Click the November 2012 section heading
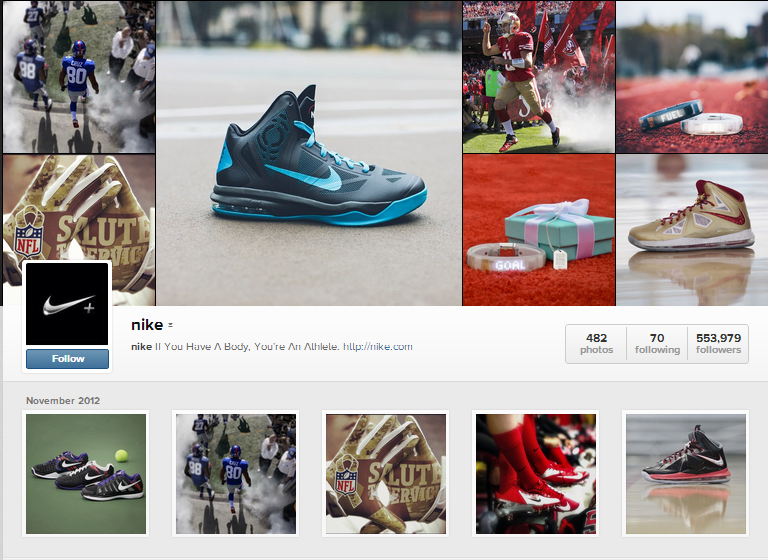This screenshot has width=768, height=560. click(63, 400)
